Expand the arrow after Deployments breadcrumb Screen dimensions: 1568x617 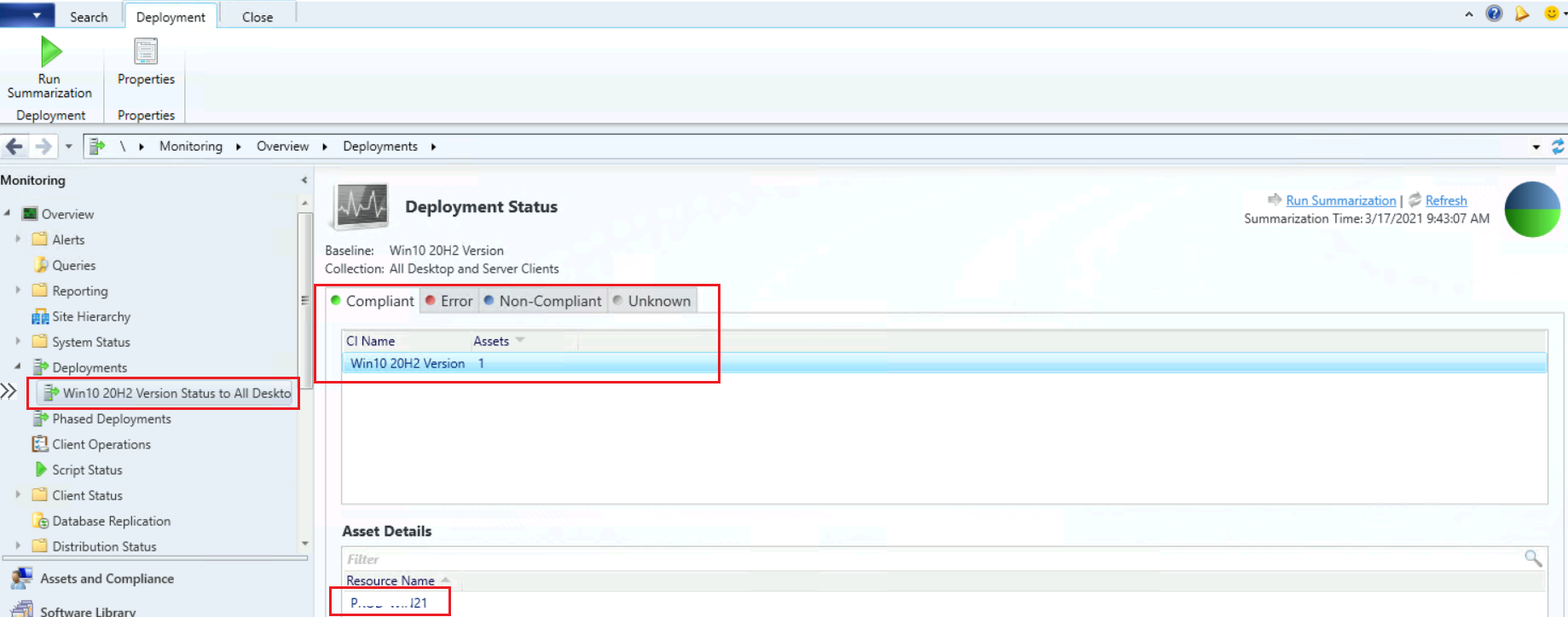pyautogui.click(x=433, y=147)
